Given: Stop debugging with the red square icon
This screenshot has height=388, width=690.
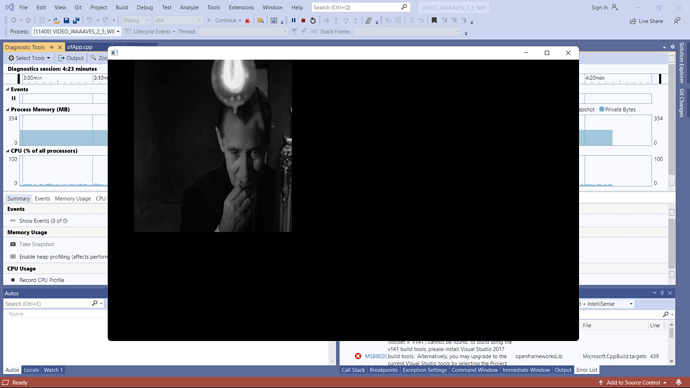Looking at the screenshot, I should point(303,20).
